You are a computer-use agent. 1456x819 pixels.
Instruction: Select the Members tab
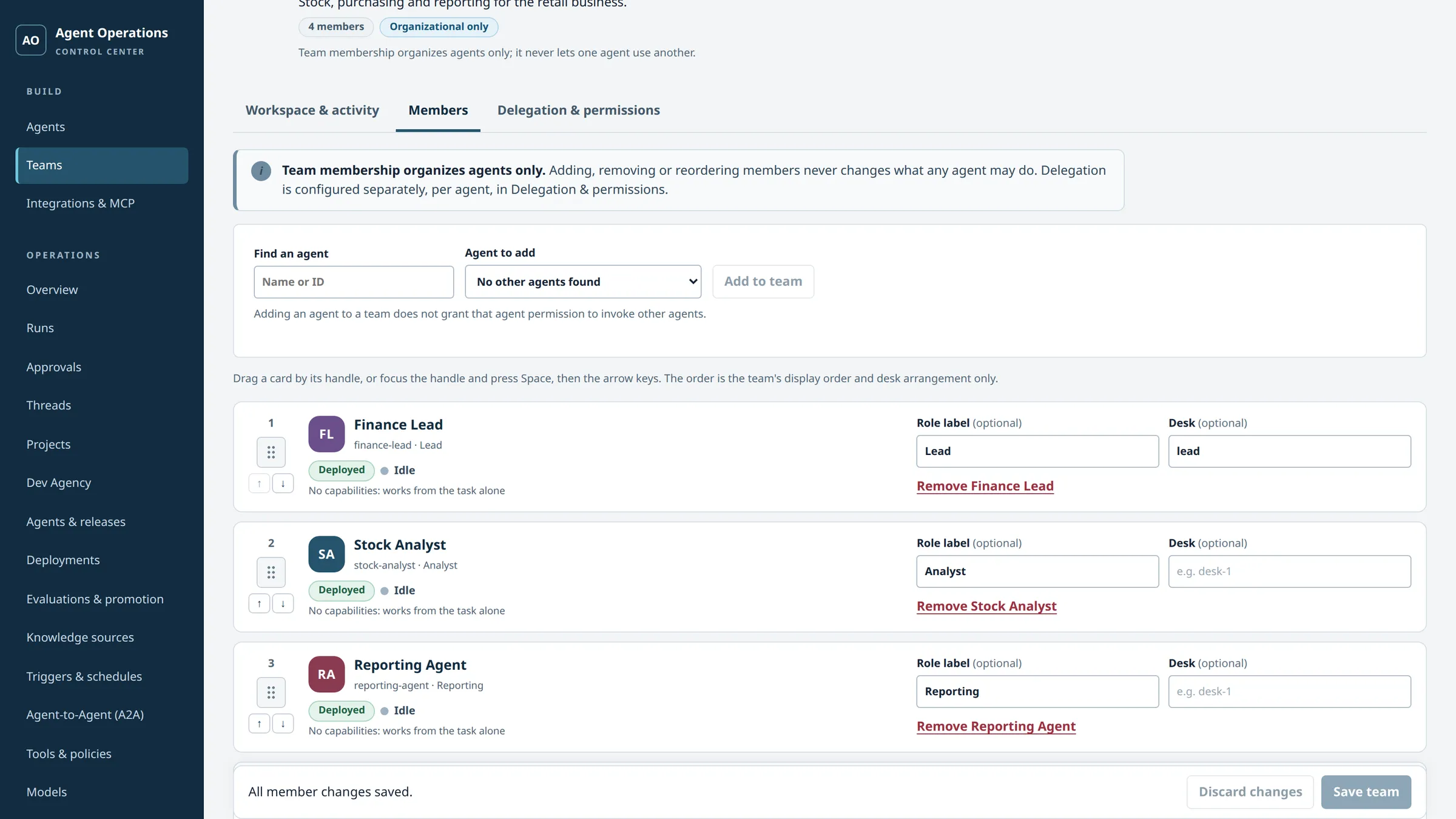pos(438,110)
